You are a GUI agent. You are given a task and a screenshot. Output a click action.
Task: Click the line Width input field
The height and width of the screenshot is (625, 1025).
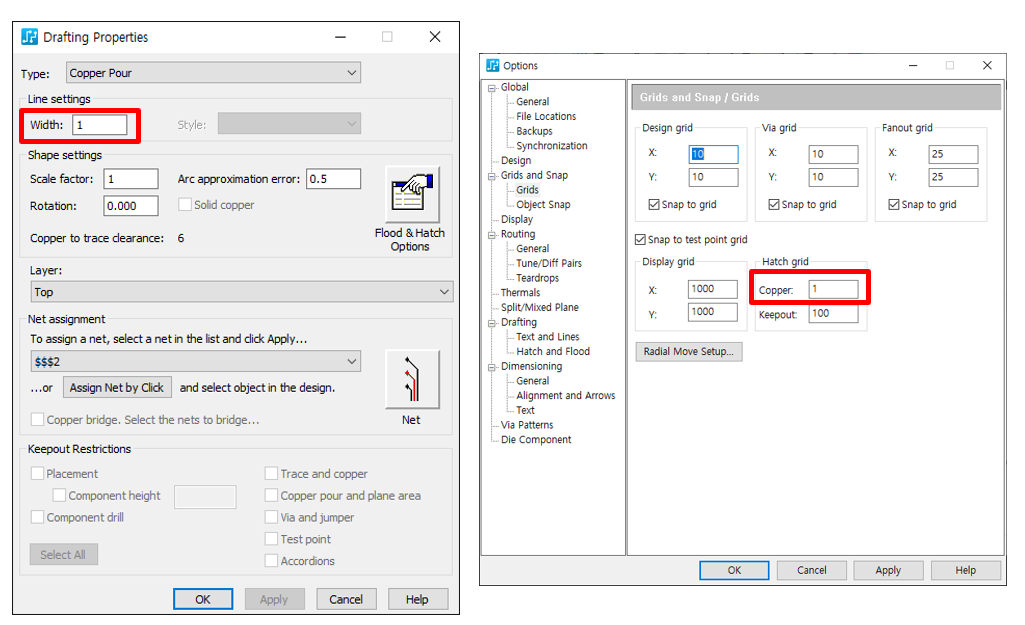click(99, 124)
